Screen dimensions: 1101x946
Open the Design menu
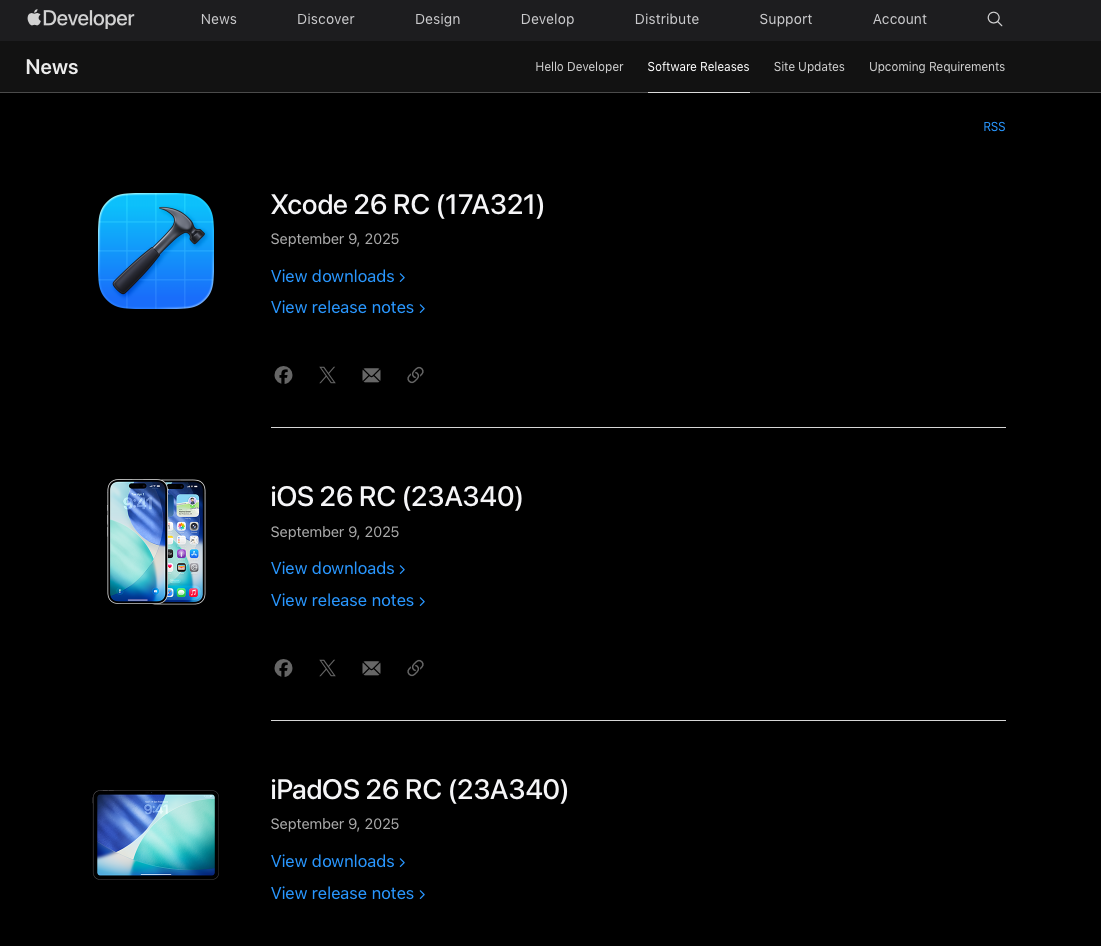437,19
